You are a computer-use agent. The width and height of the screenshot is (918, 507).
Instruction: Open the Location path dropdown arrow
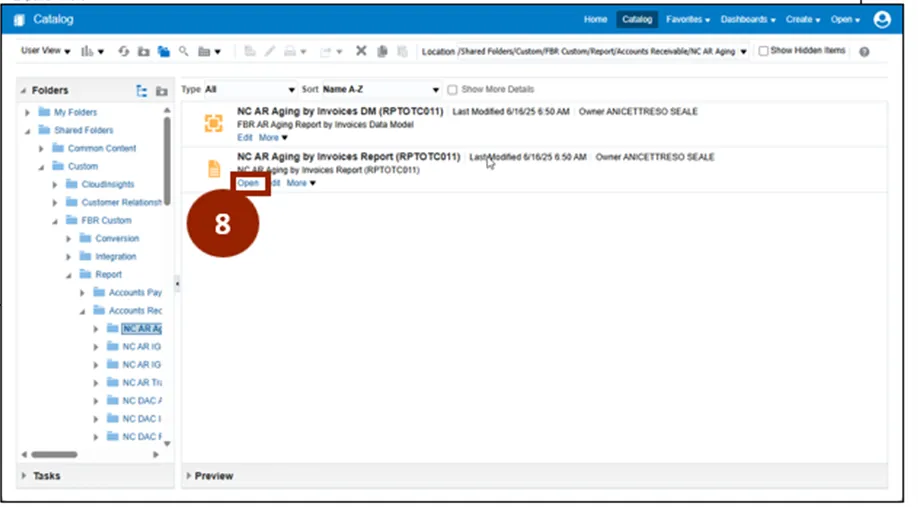coord(744,52)
